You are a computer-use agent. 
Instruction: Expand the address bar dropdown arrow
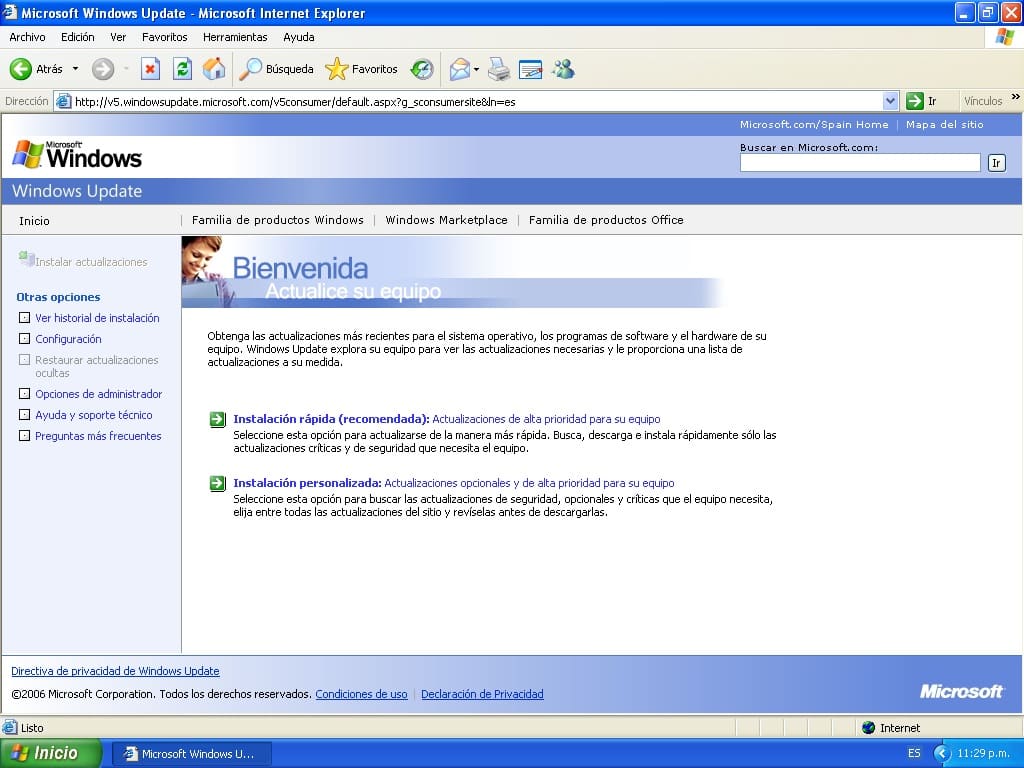(x=890, y=101)
